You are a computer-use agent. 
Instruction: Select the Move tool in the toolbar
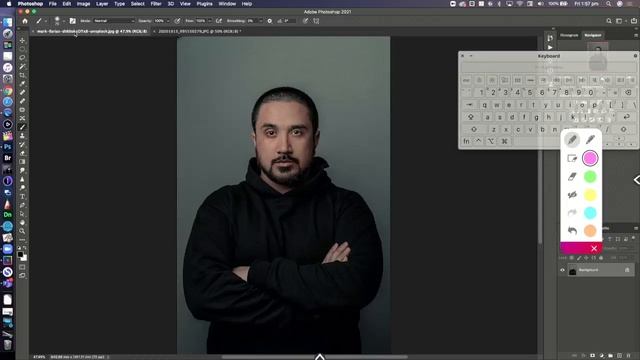coord(22,40)
